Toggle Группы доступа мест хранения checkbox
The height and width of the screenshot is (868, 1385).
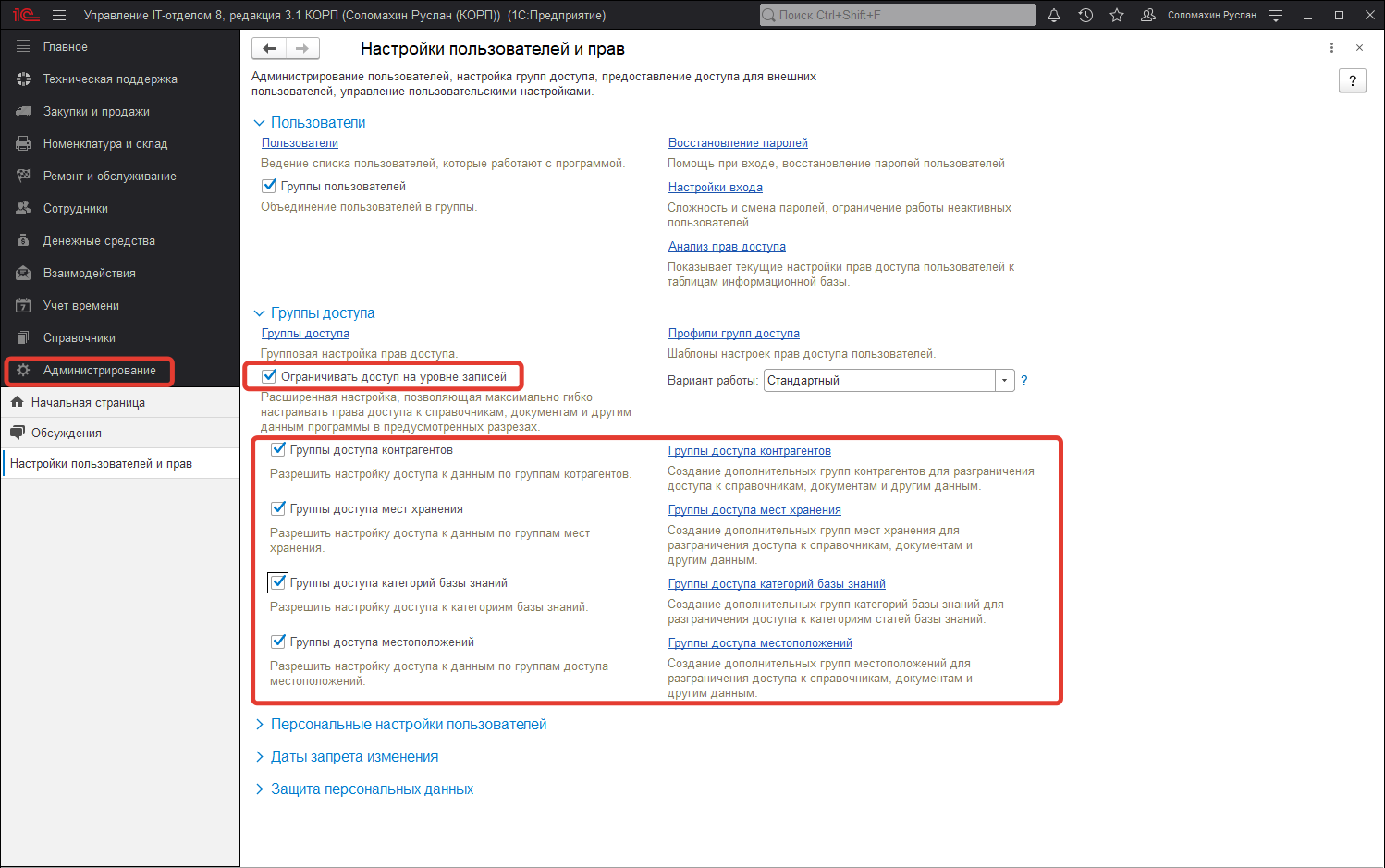pos(278,508)
